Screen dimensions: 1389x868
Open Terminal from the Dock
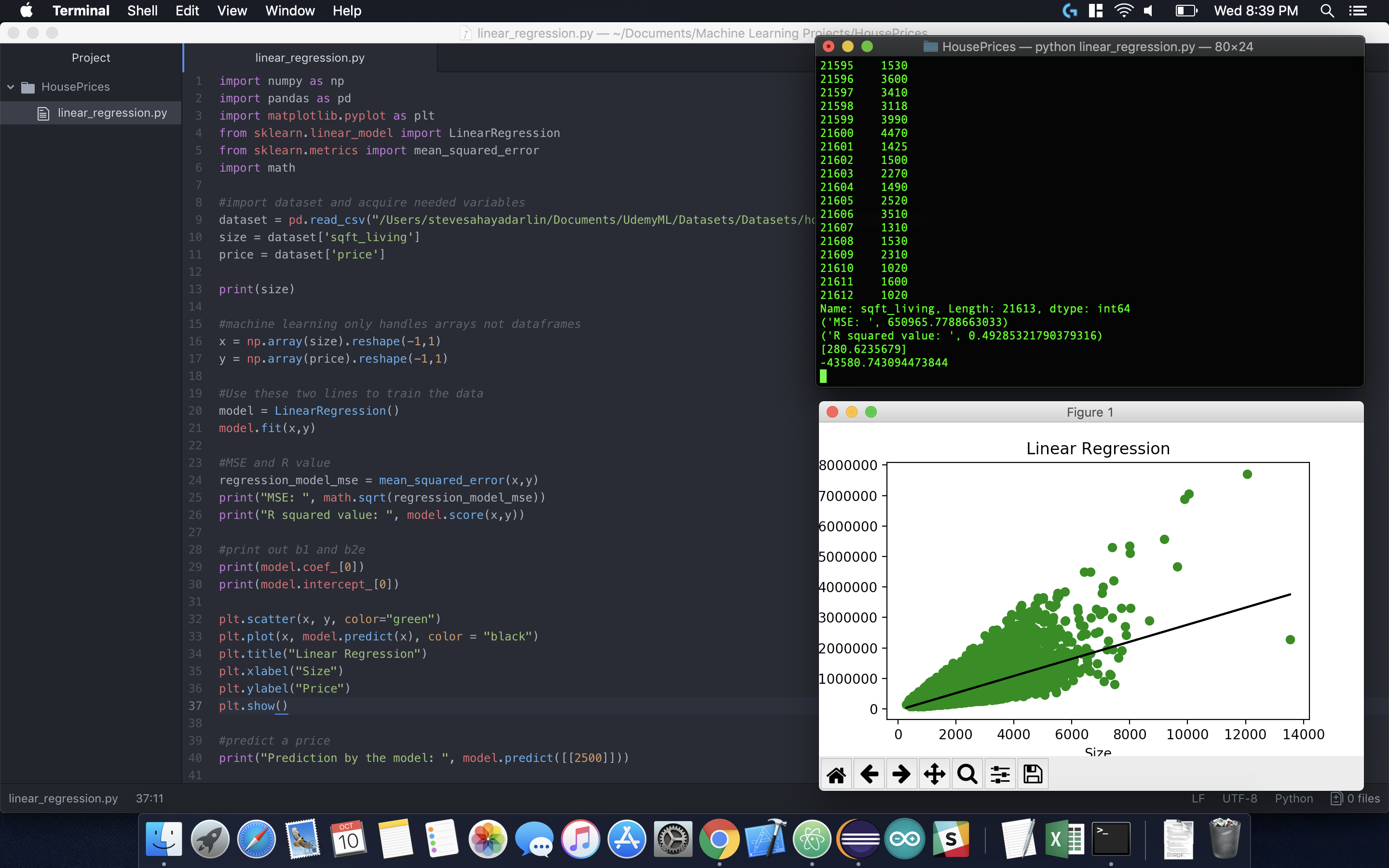pos(1110,838)
